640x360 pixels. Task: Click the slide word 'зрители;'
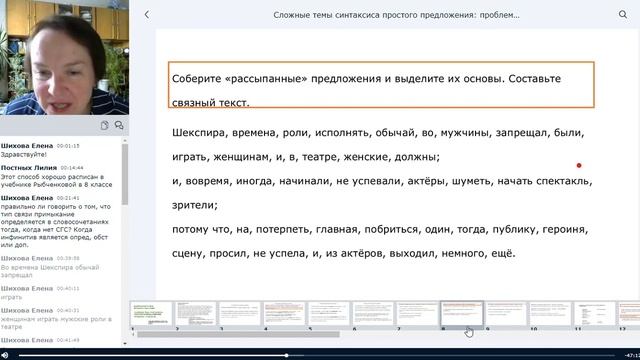(195, 205)
